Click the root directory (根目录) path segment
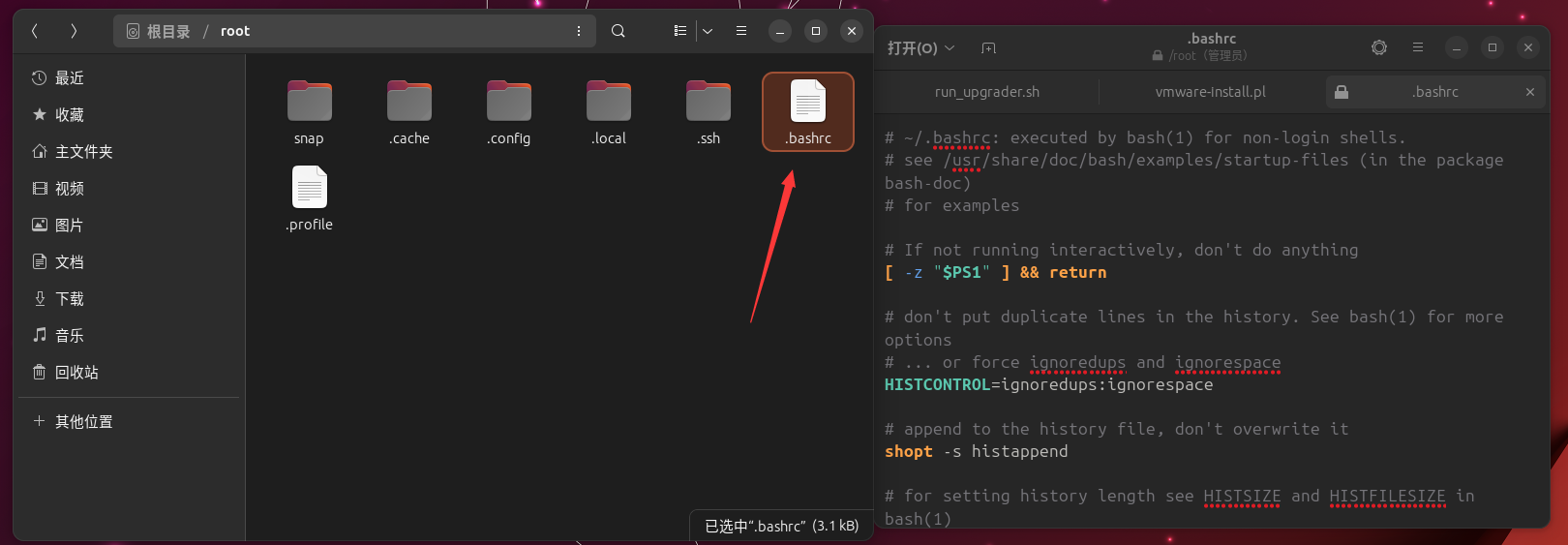Viewport: 1568px width, 545px height. coord(159,31)
